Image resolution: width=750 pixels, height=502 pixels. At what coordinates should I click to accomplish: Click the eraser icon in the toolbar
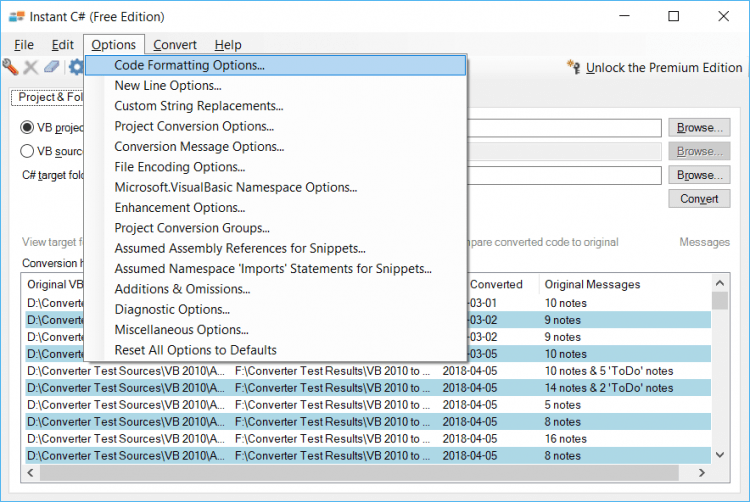click(x=52, y=68)
